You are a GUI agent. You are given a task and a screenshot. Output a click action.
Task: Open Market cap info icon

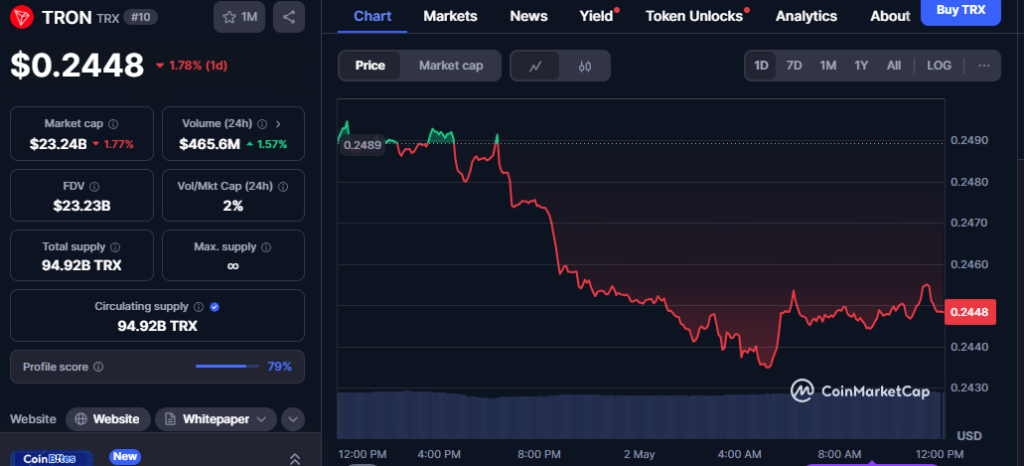coord(114,124)
